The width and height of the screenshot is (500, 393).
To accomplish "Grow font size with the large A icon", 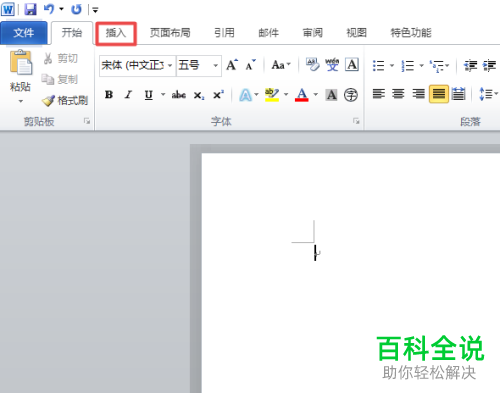I will point(232,65).
